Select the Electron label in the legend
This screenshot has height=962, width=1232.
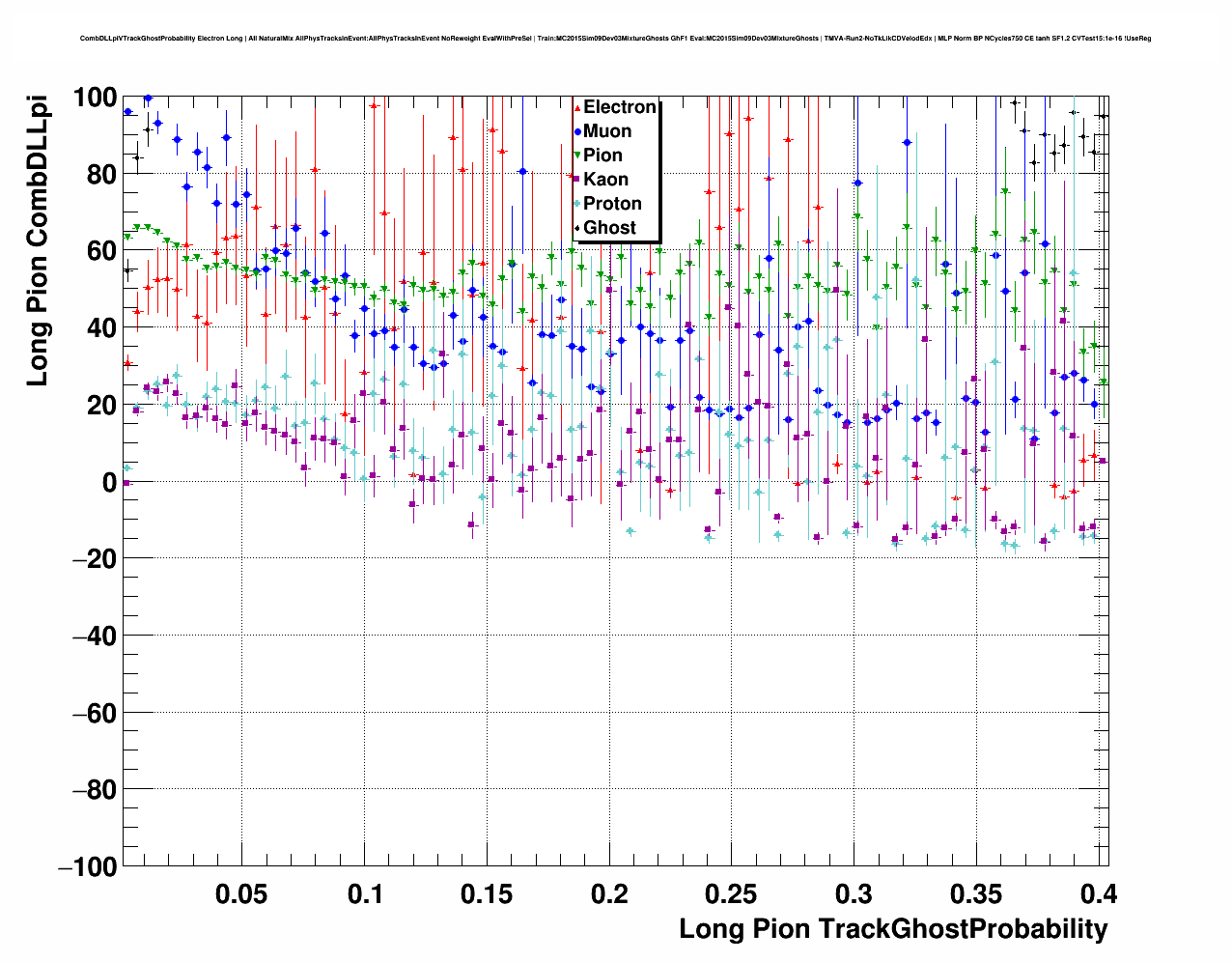(x=619, y=107)
